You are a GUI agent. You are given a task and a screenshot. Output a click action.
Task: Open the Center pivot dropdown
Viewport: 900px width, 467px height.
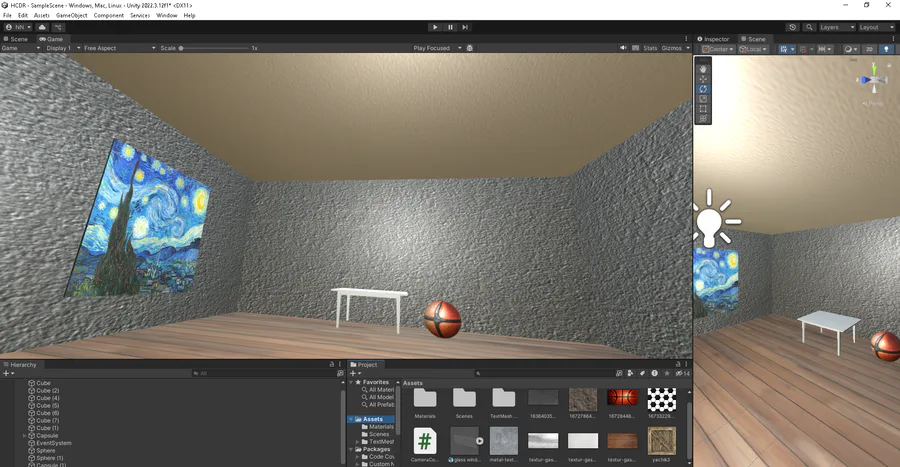[x=717, y=49]
